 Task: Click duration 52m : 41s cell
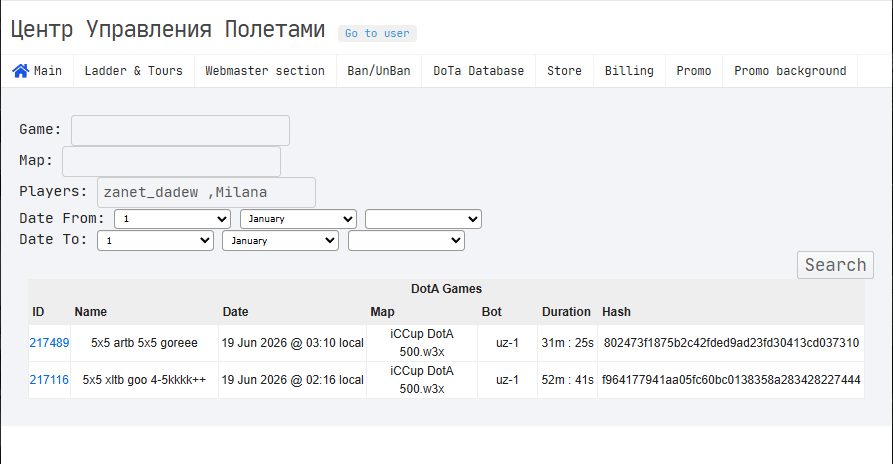click(x=567, y=380)
